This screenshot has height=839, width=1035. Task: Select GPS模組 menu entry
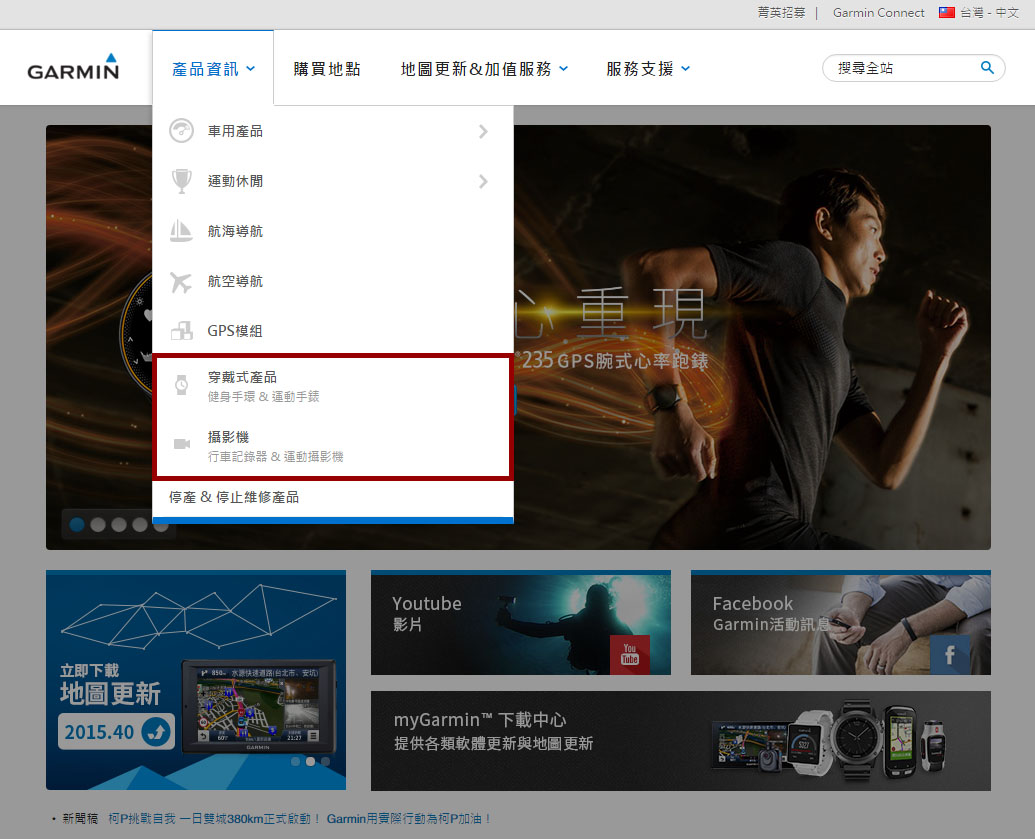coord(333,331)
